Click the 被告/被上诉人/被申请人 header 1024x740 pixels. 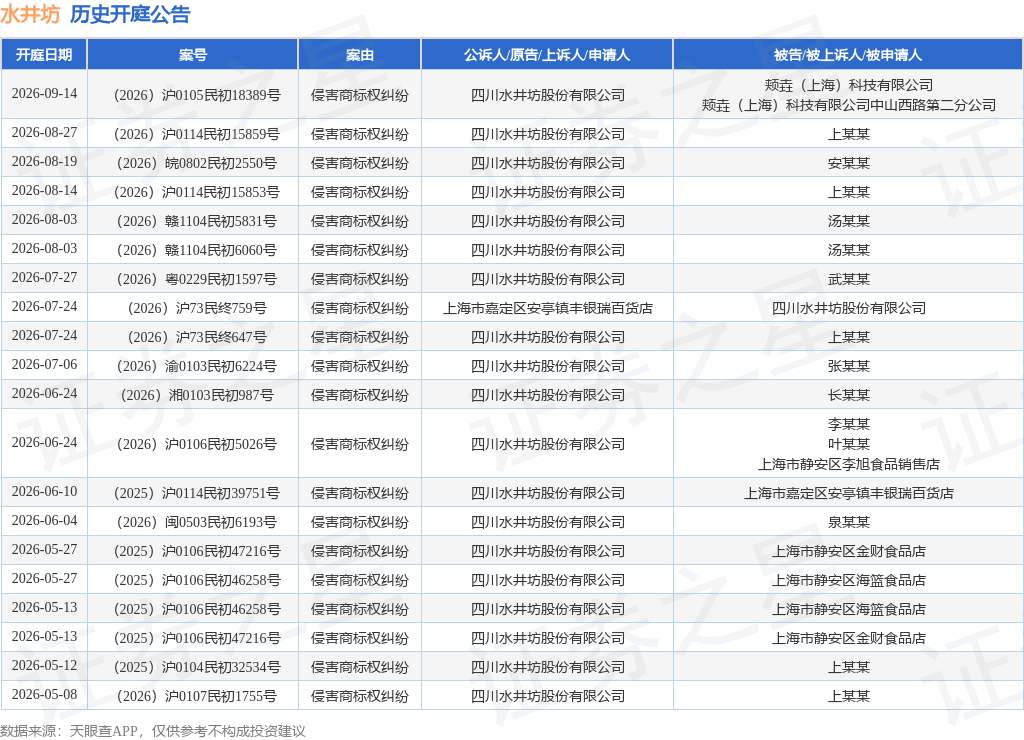[x=848, y=55]
